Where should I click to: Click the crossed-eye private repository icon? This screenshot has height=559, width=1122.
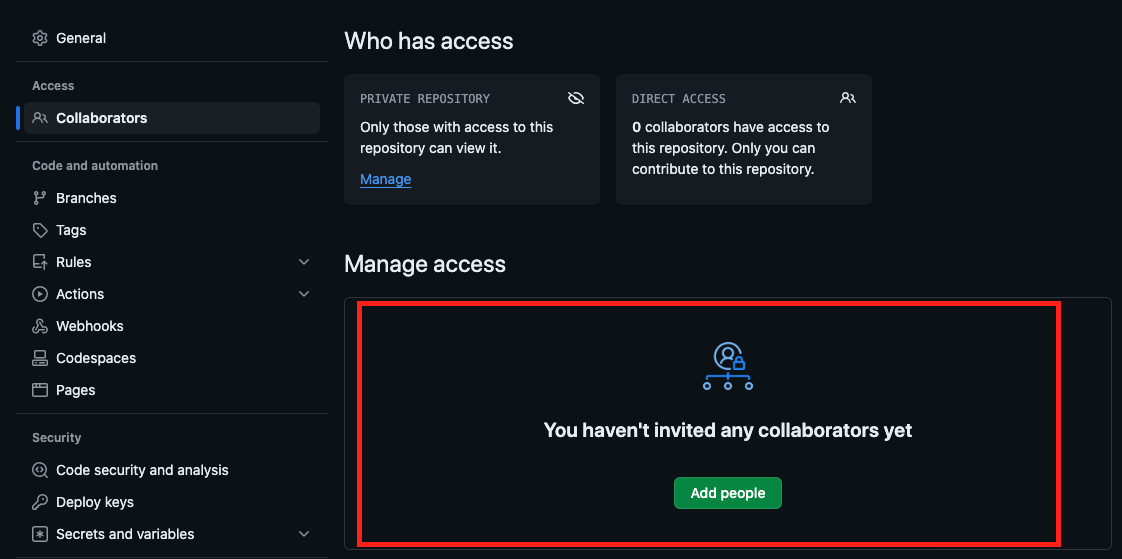pyautogui.click(x=576, y=98)
